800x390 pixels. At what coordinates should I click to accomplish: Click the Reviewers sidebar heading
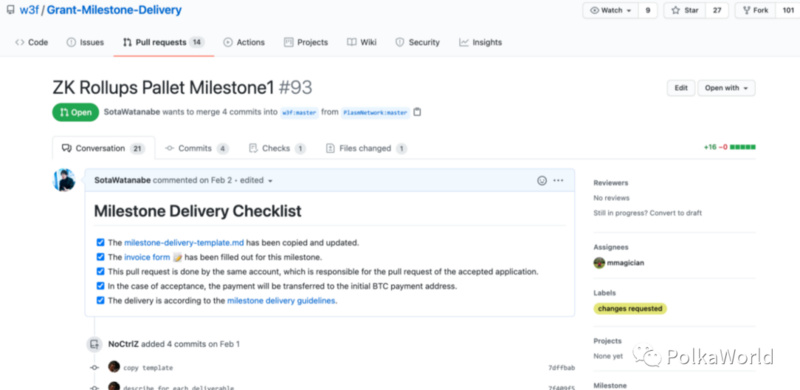coord(611,183)
